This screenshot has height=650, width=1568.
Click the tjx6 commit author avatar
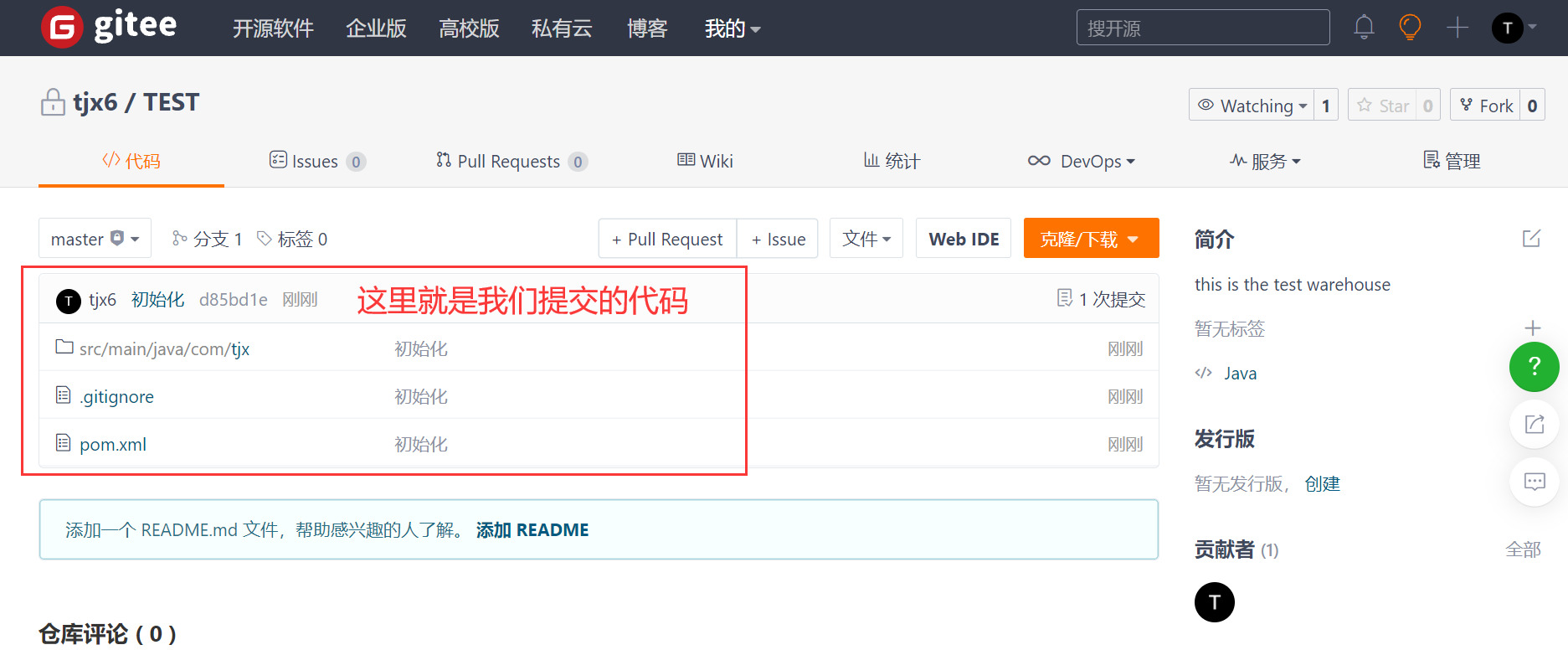[69, 300]
